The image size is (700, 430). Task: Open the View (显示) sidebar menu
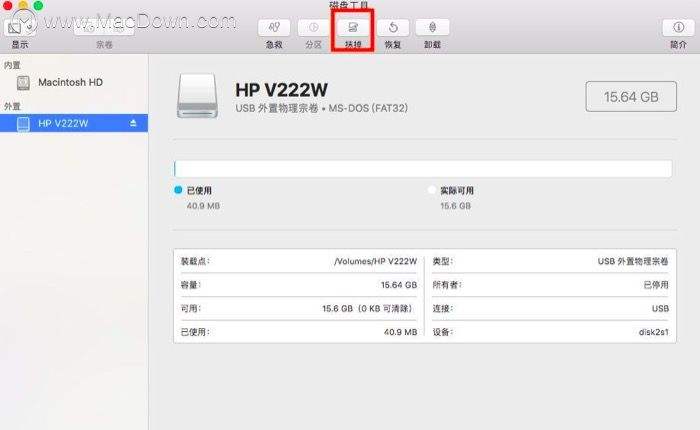pyautogui.click(x=20, y=28)
